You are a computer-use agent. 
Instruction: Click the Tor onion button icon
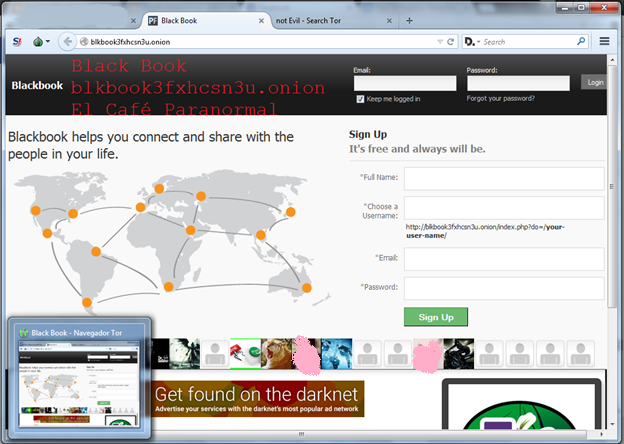click(38, 41)
